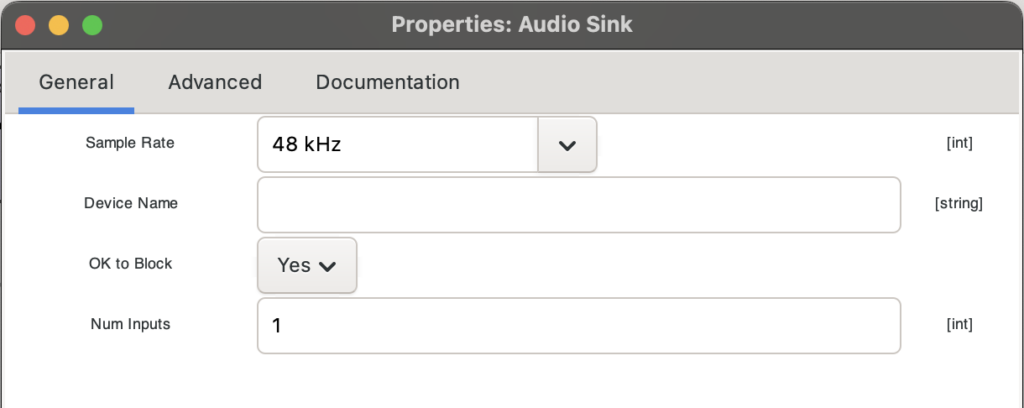Click the Device Name label
The height and width of the screenshot is (408, 1024).
pos(131,203)
